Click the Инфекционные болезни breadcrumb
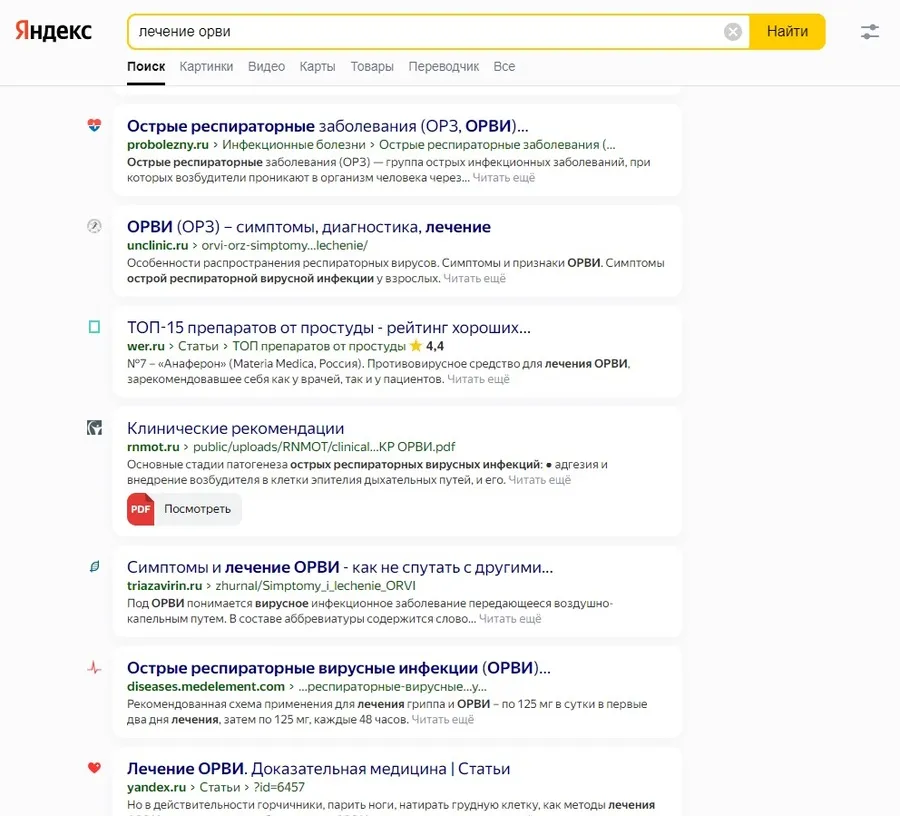Viewport: 900px width, 816px height. pyautogui.click(x=294, y=145)
